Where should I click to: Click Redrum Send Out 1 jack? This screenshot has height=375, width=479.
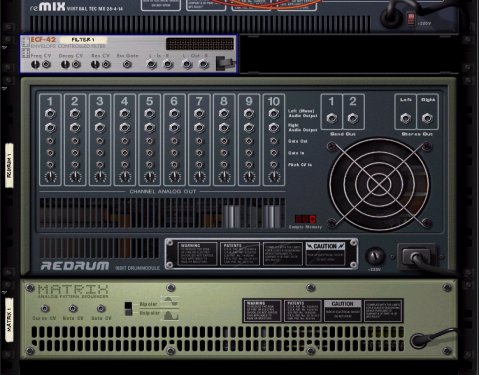click(x=332, y=118)
